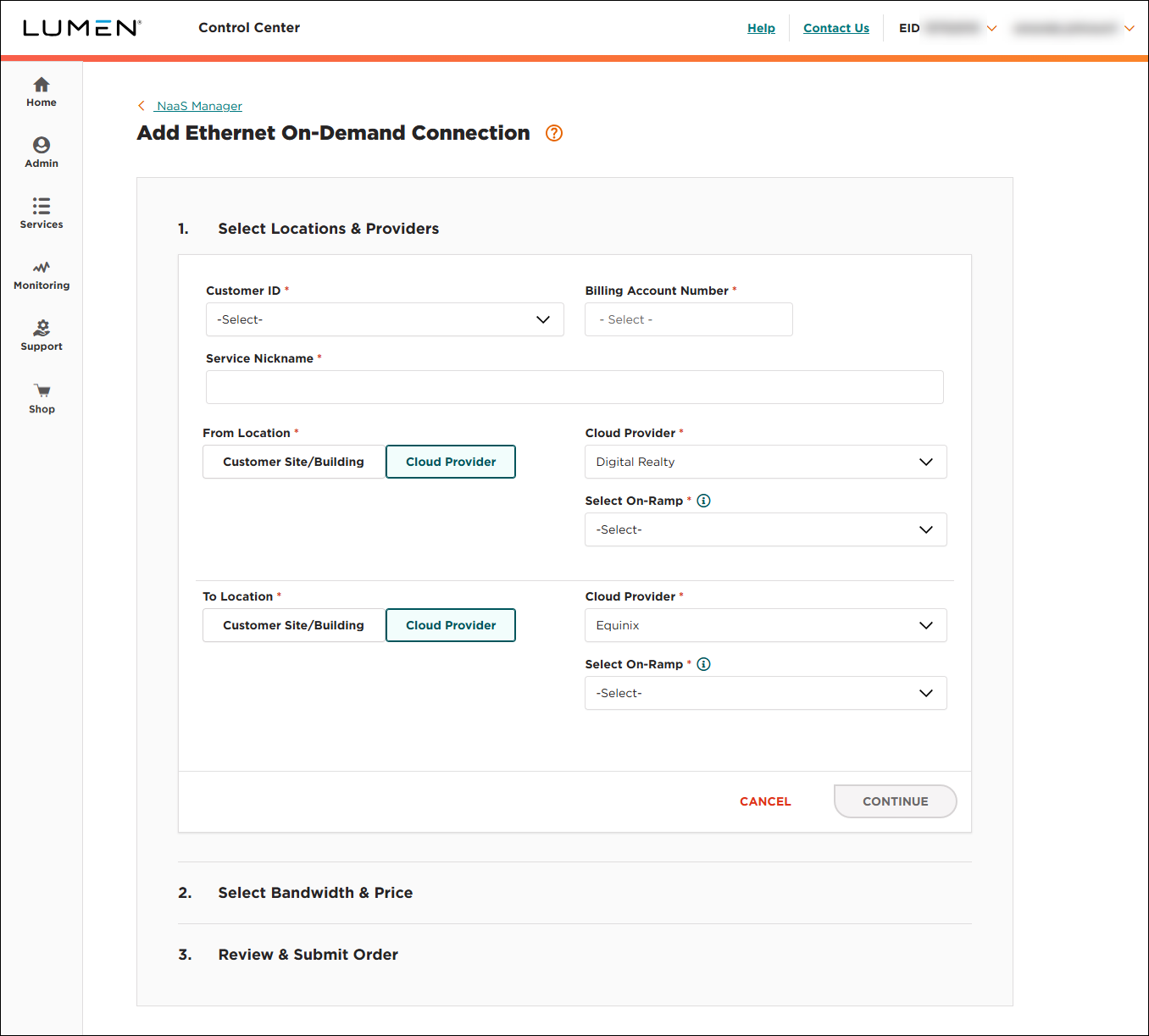
Task: Open the Customer ID dropdown
Action: (x=385, y=319)
